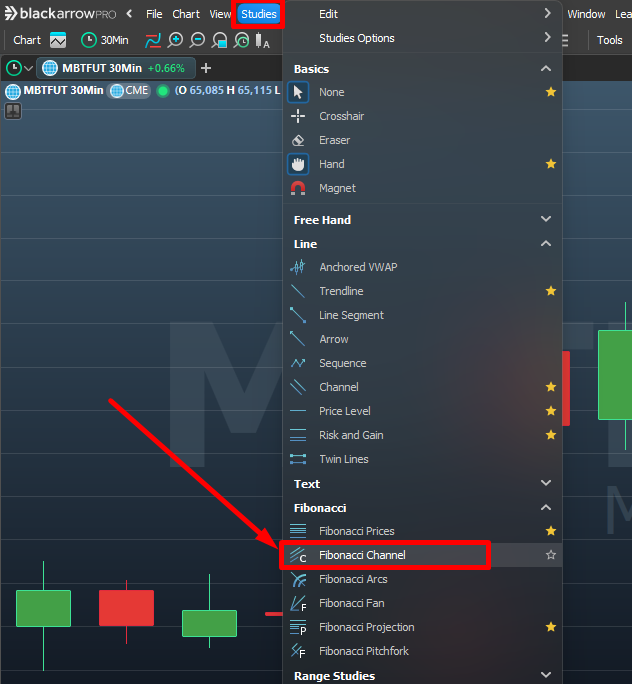Image resolution: width=632 pixels, height=684 pixels.
Task: Click the 30Min interval button
Action: (105, 40)
